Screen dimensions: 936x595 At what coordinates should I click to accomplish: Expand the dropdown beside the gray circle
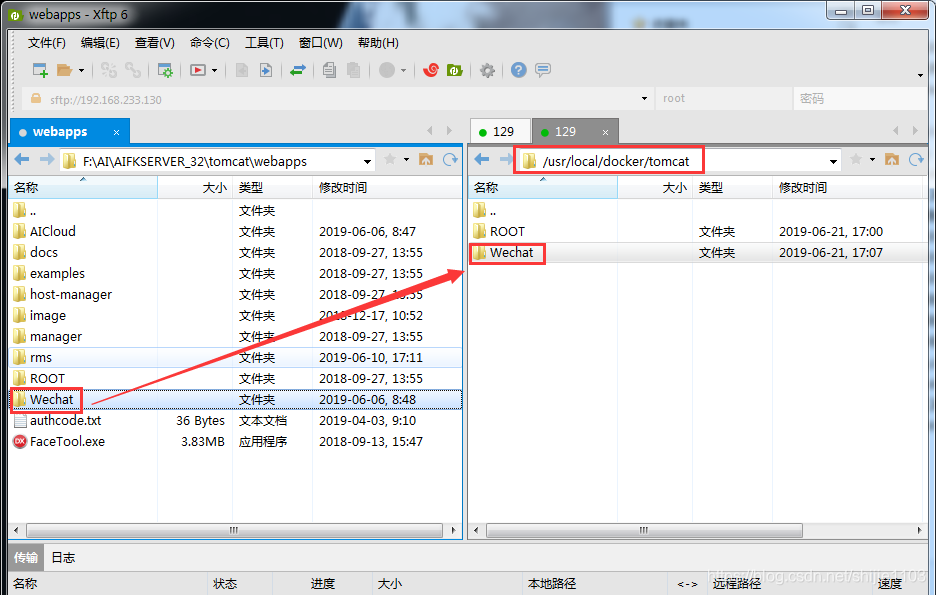404,70
